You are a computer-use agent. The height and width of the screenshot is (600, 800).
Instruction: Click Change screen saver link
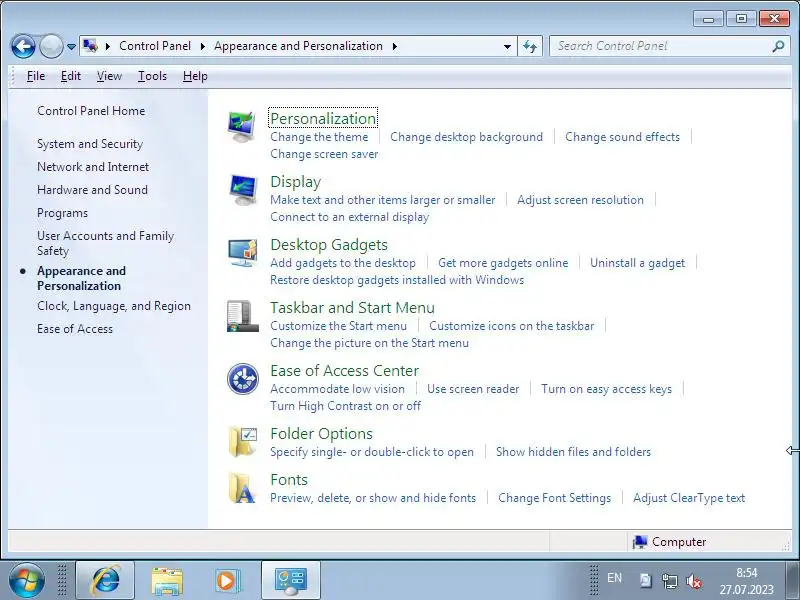tap(324, 154)
